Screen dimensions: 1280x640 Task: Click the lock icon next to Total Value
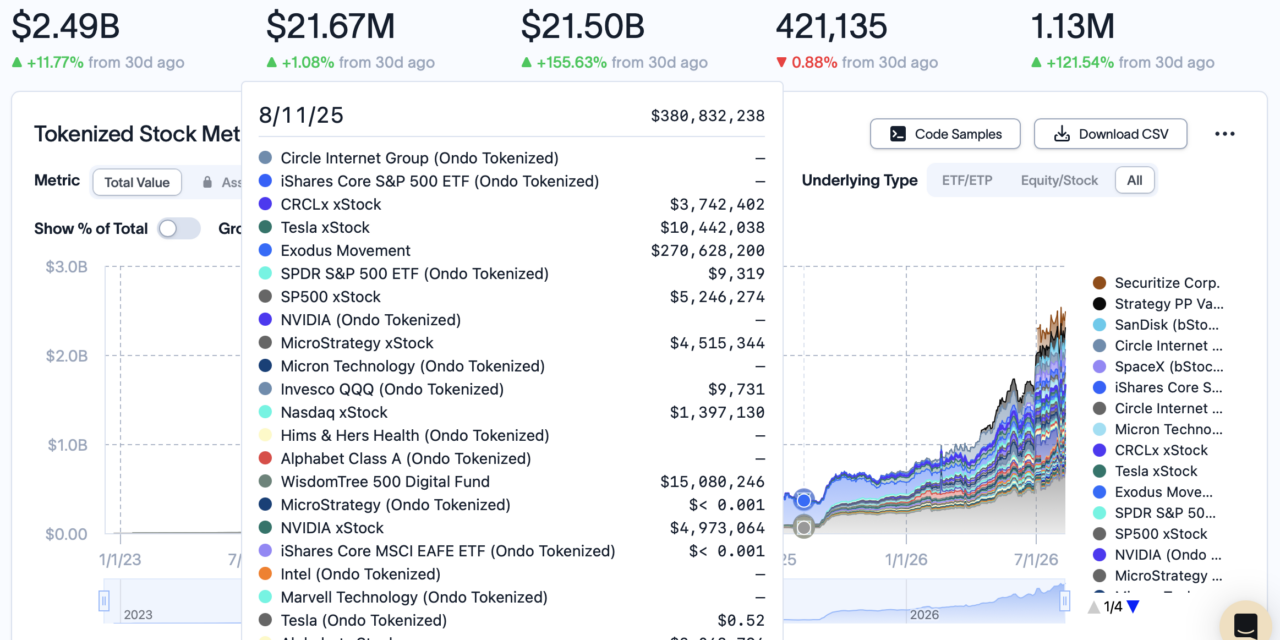208,182
